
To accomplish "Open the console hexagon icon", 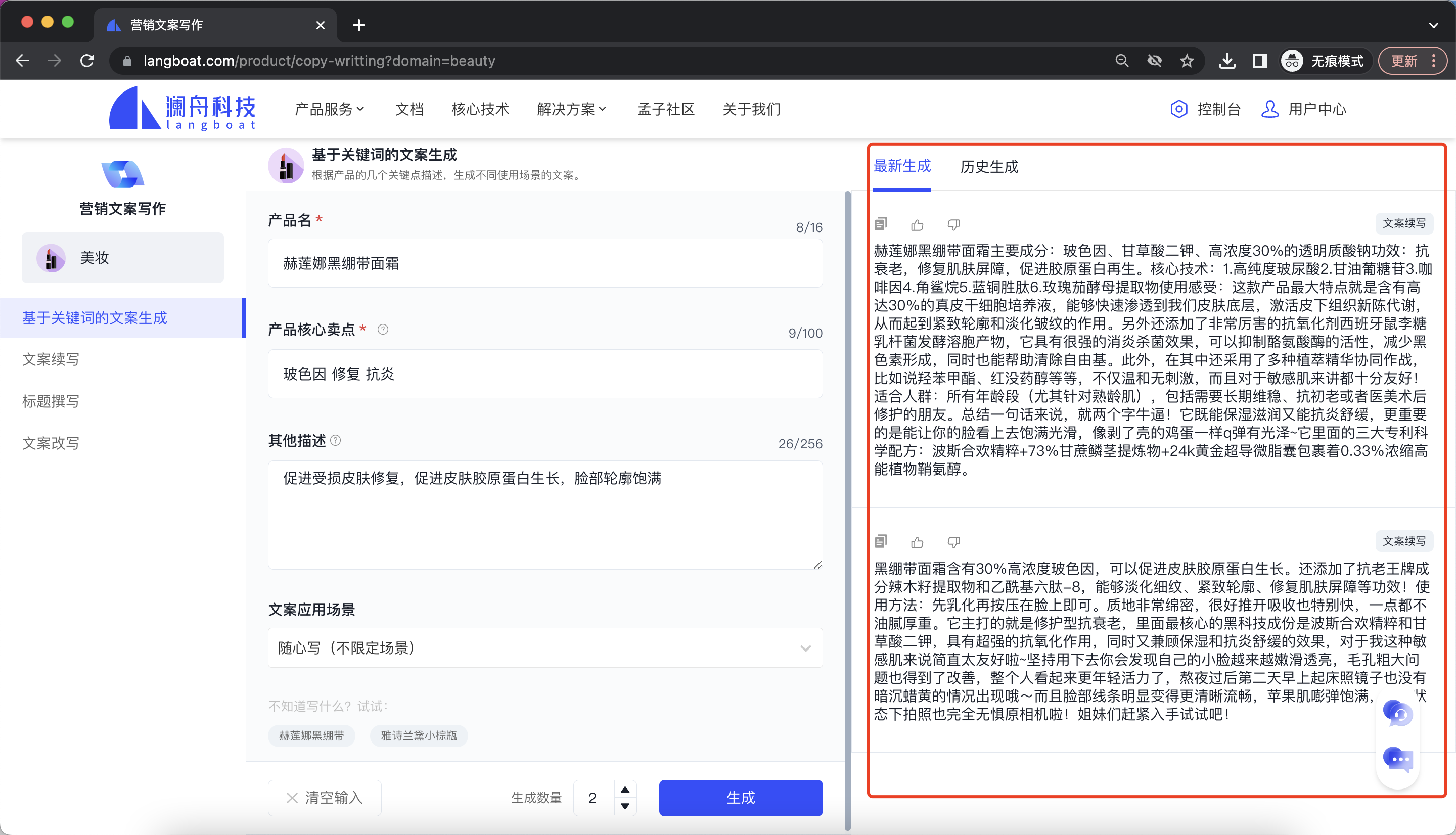I will 1178,109.
